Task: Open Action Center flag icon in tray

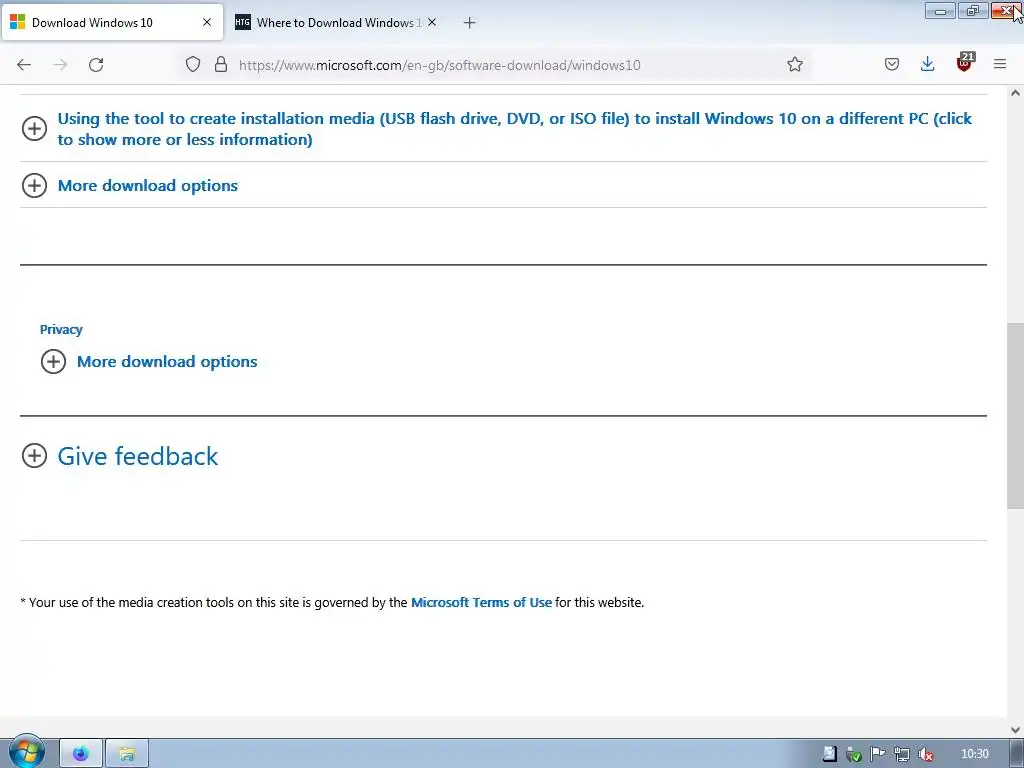Action: [878, 754]
